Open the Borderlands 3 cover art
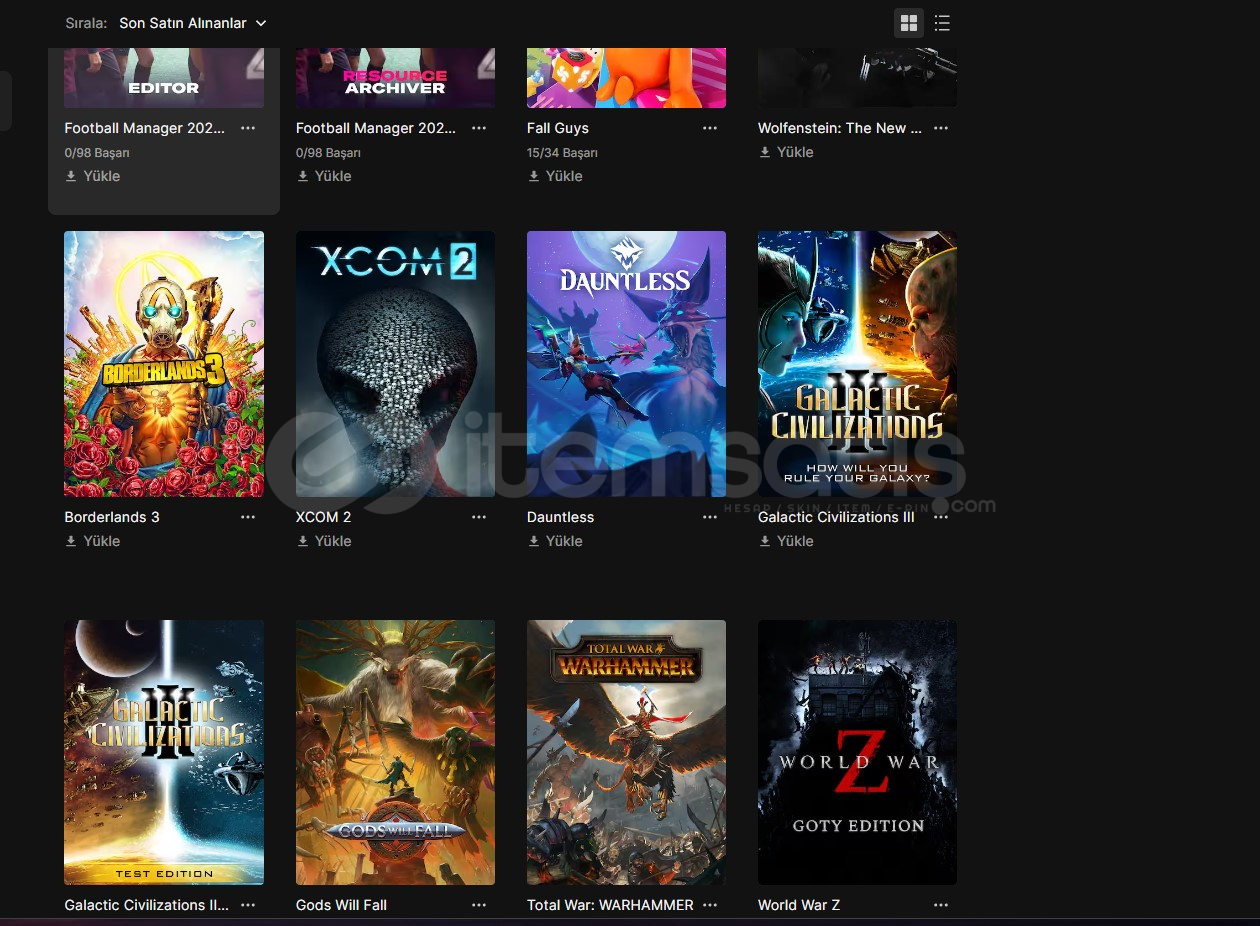 [164, 364]
